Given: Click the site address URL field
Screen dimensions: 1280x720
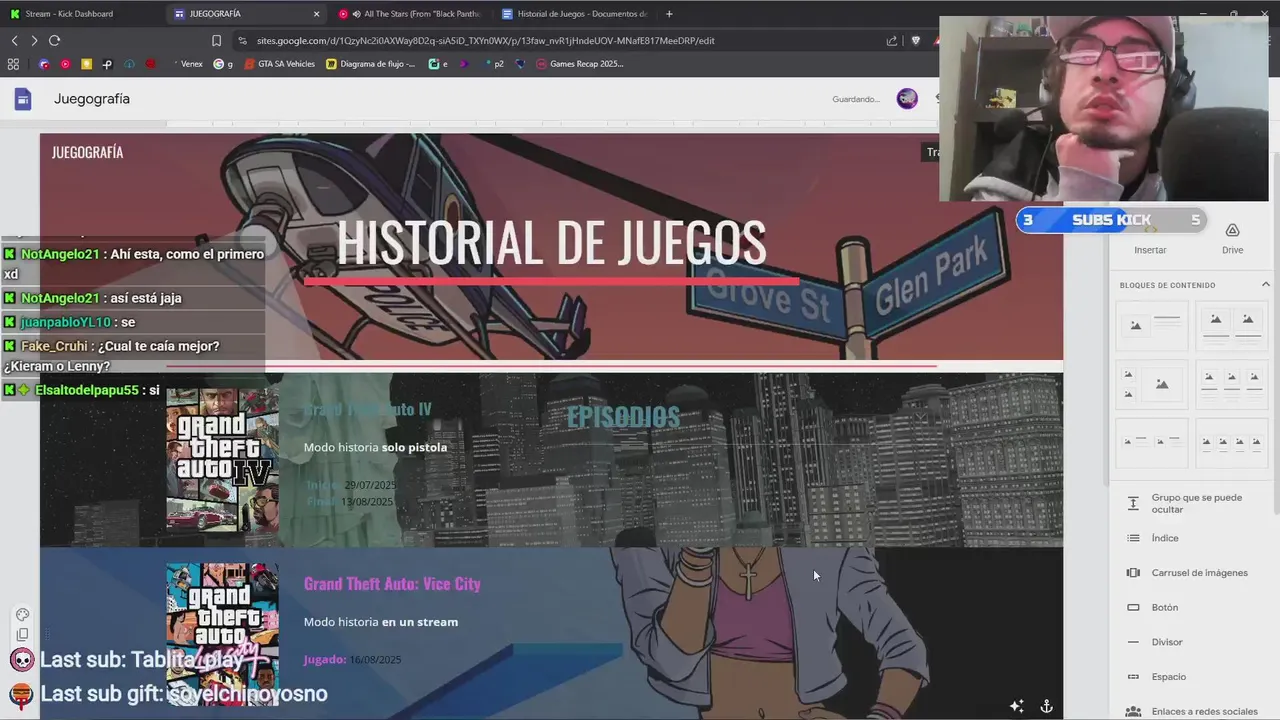Looking at the screenshot, I should tap(560, 41).
